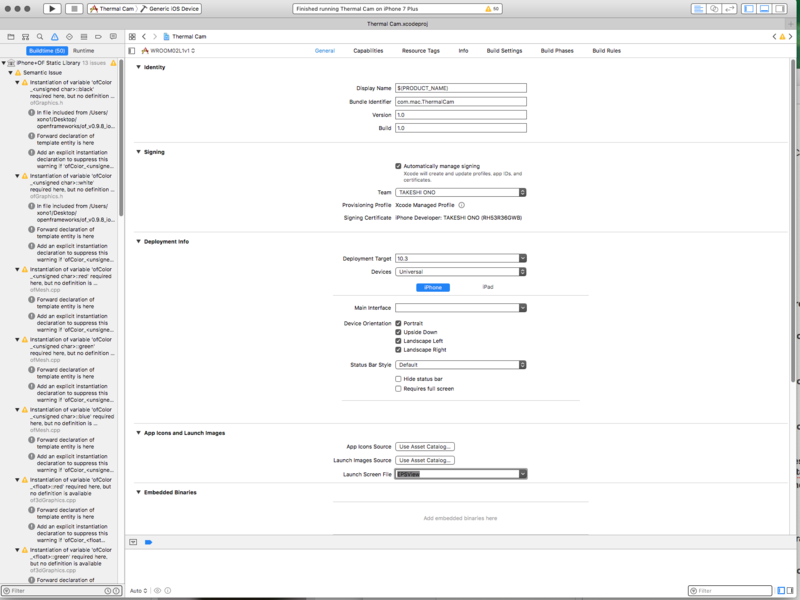The image size is (800, 600).
Task: Show the assistant editor
Action: click(714, 9)
